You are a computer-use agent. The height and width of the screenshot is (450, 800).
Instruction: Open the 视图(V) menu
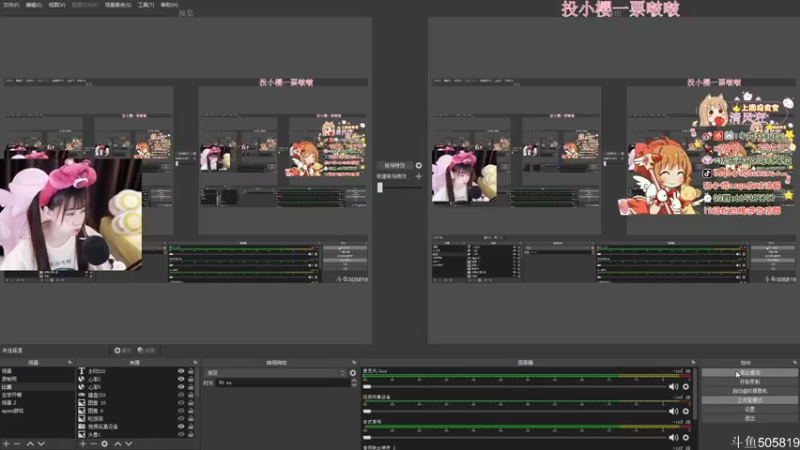click(x=57, y=5)
